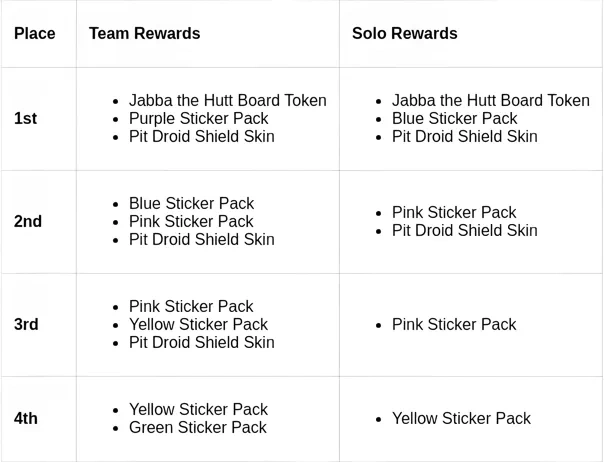Image resolution: width=604 pixels, height=462 pixels.
Task: Click Blue Sticker Pack in 1st place Solo Rewards
Action: pos(454,119)
